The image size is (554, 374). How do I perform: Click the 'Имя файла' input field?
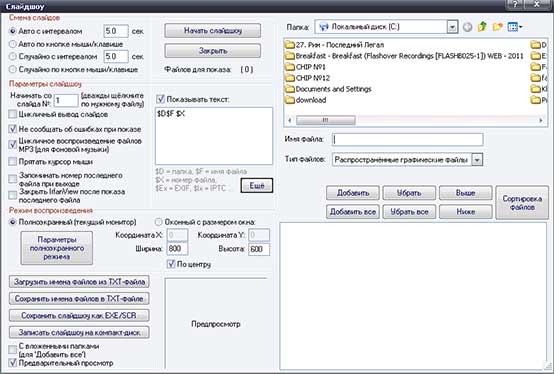coord(407,139)
